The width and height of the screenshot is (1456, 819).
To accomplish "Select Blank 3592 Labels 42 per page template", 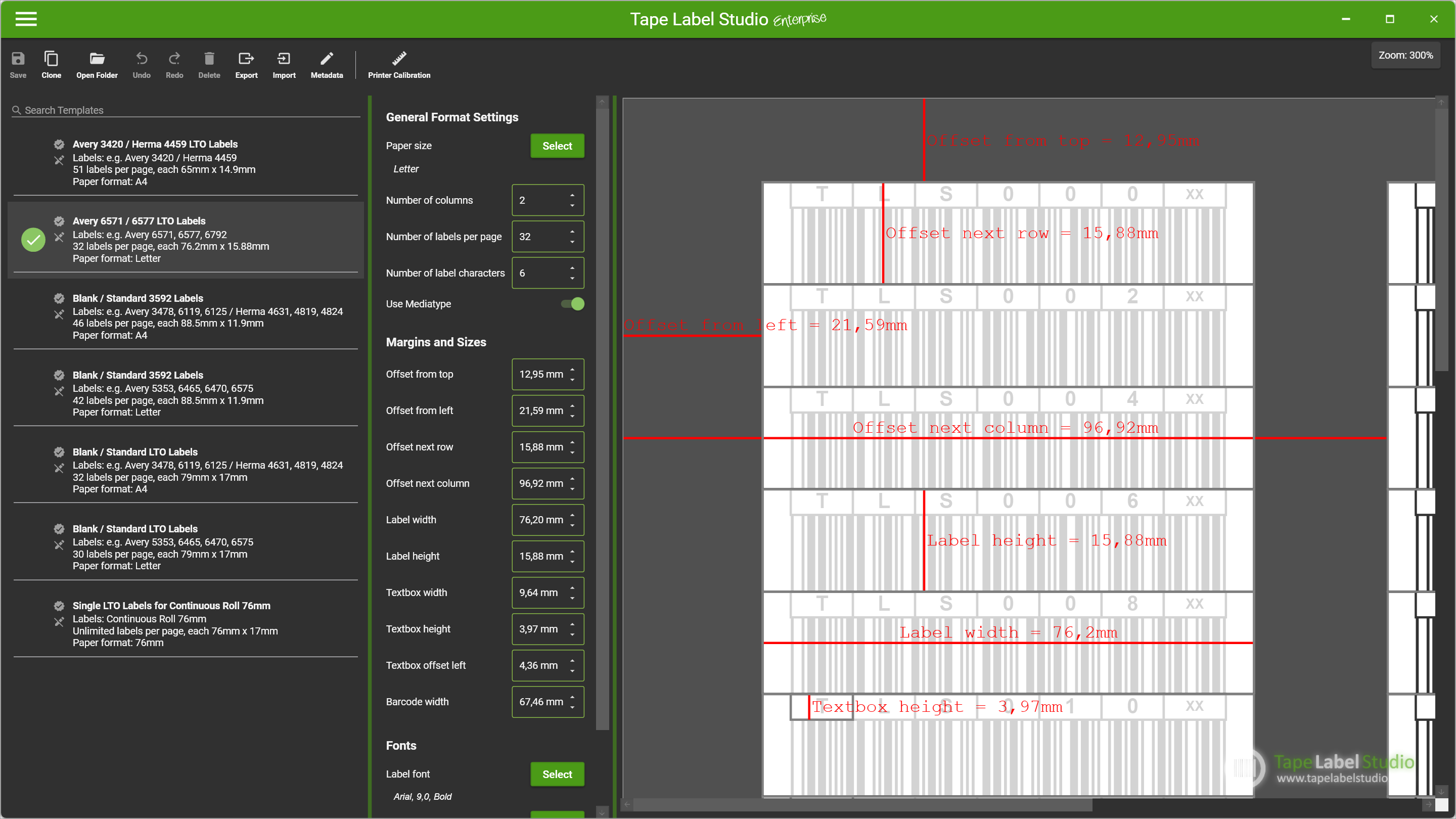I will pyautogui.click(x=186, y=393).
